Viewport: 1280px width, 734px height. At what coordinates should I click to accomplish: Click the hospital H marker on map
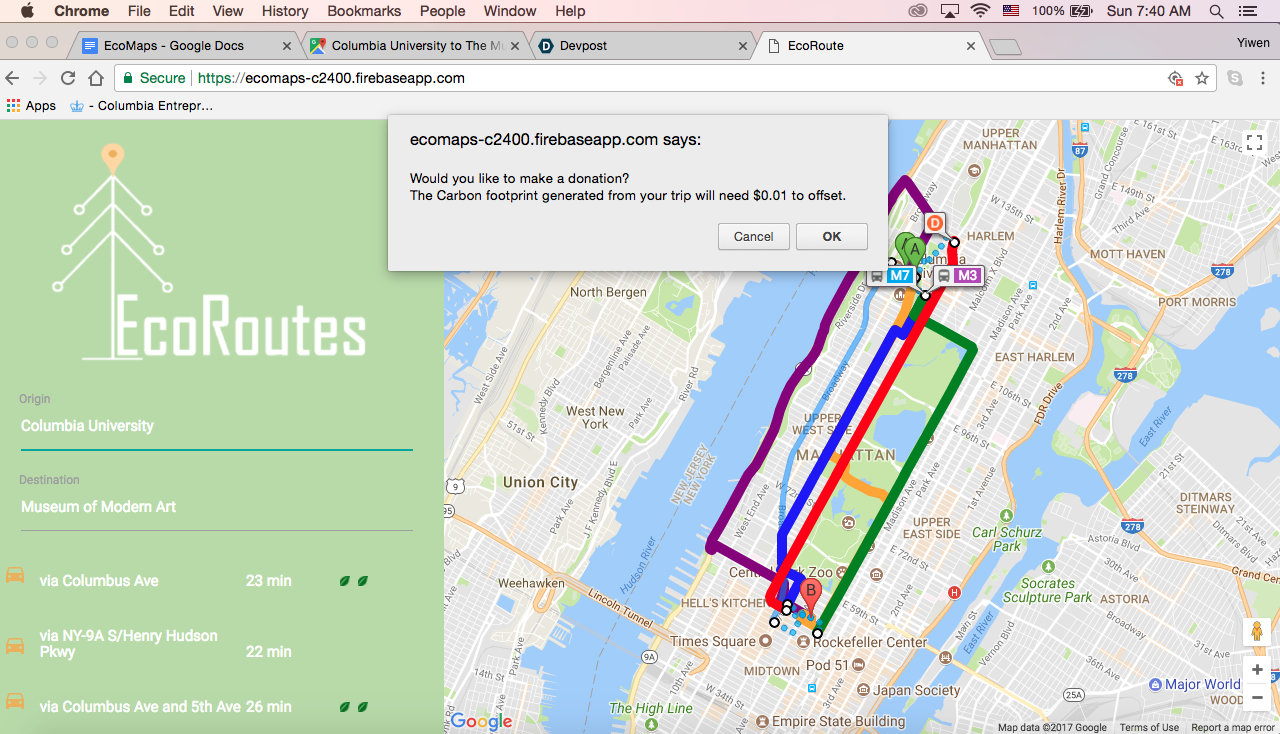[x=954, y=593]
